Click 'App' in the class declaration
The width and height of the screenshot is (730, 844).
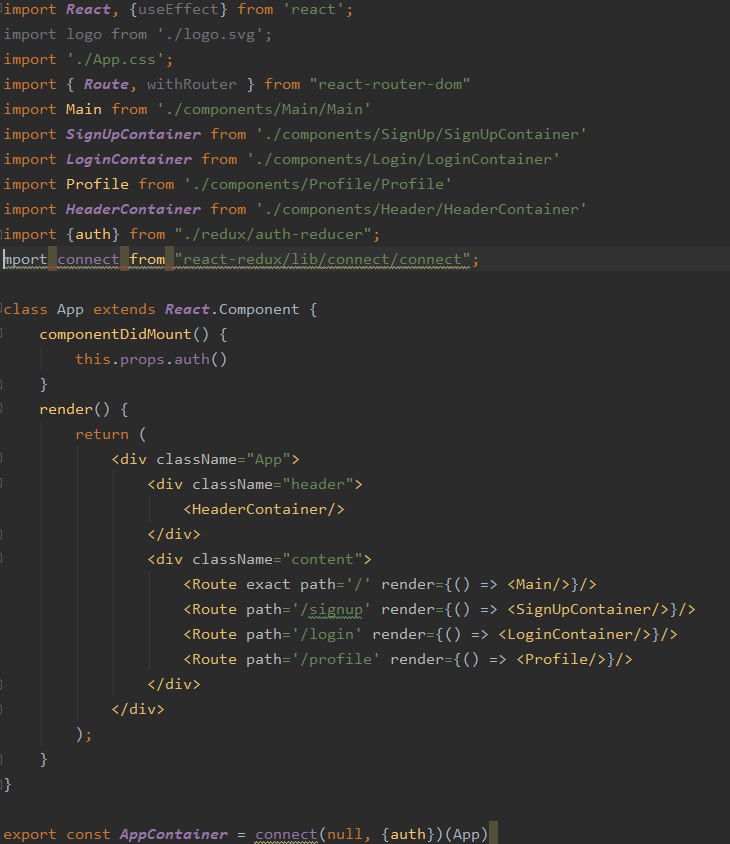[70, 310]
